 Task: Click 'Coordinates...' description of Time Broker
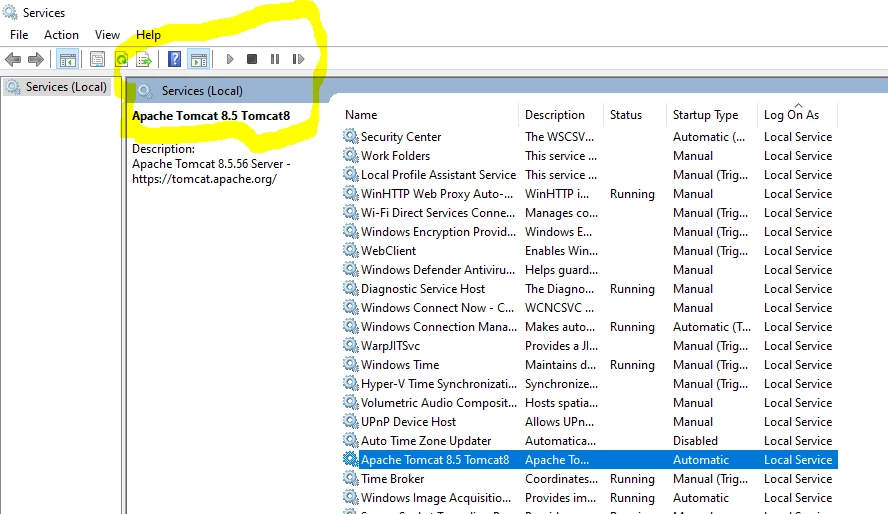(x=561, y=479)
